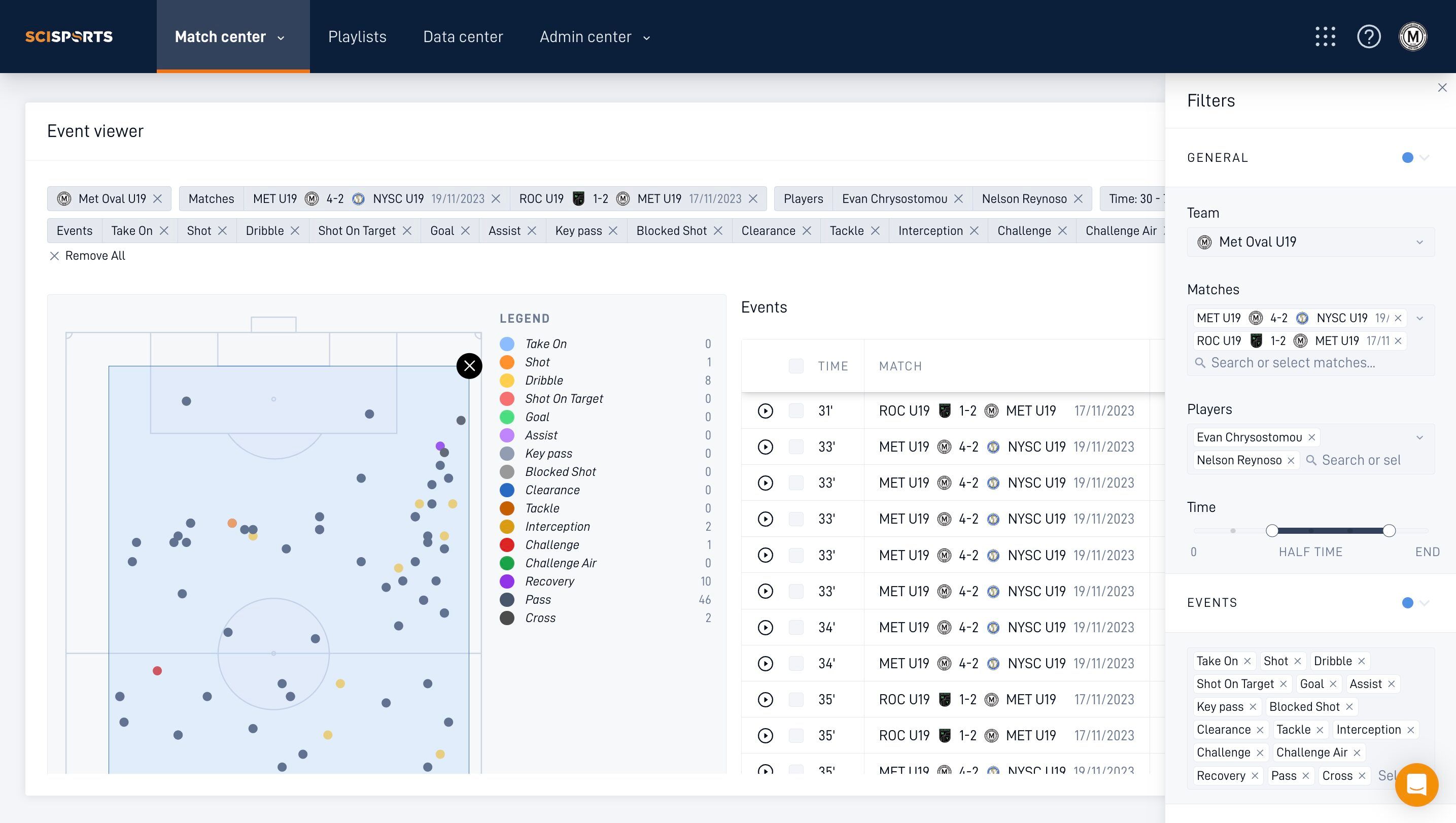Remove ROC U19 match in Filters panel
1456x823 pixels.
[1398, 341]
